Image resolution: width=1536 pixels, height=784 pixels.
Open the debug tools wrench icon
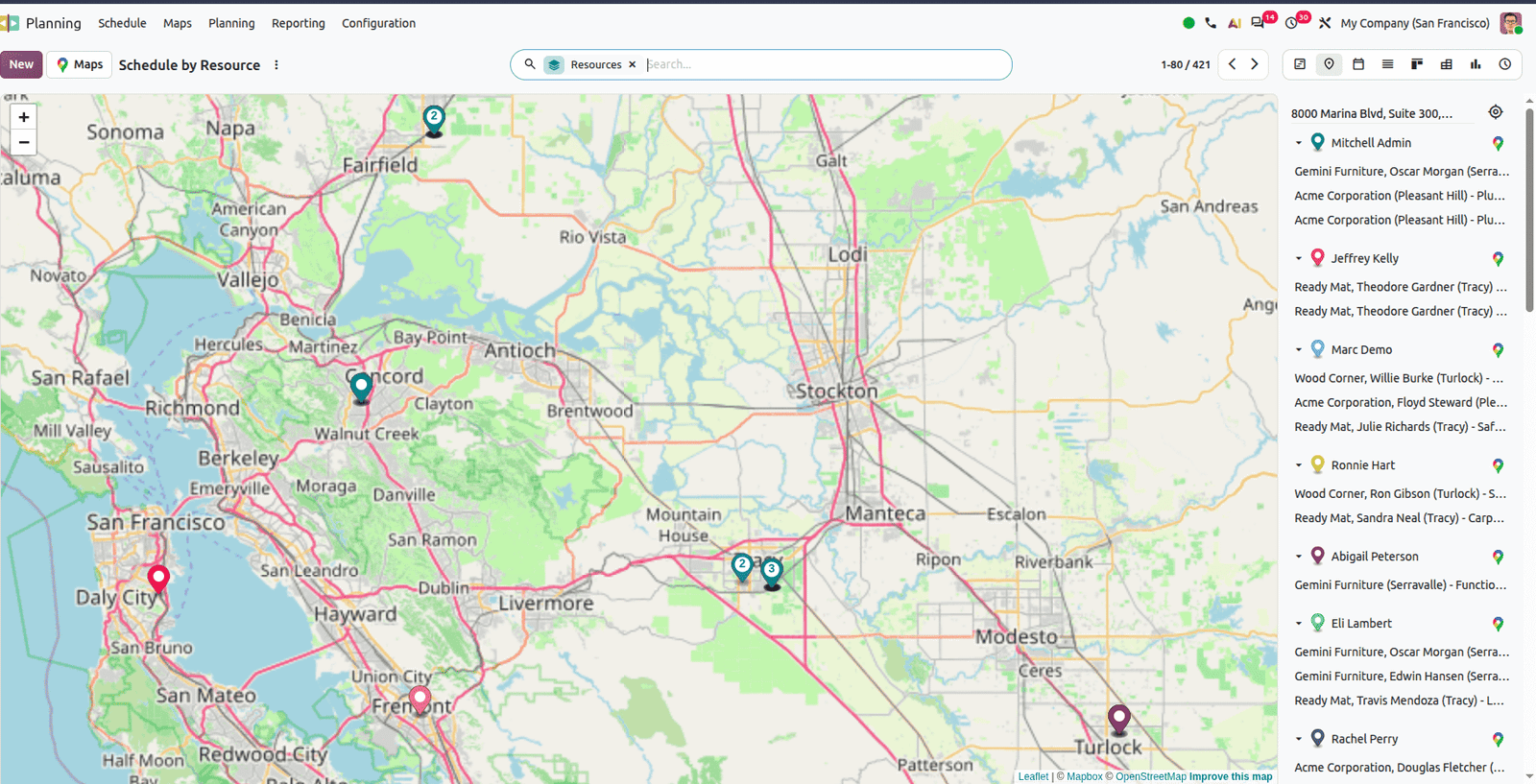coord(1325,23)
